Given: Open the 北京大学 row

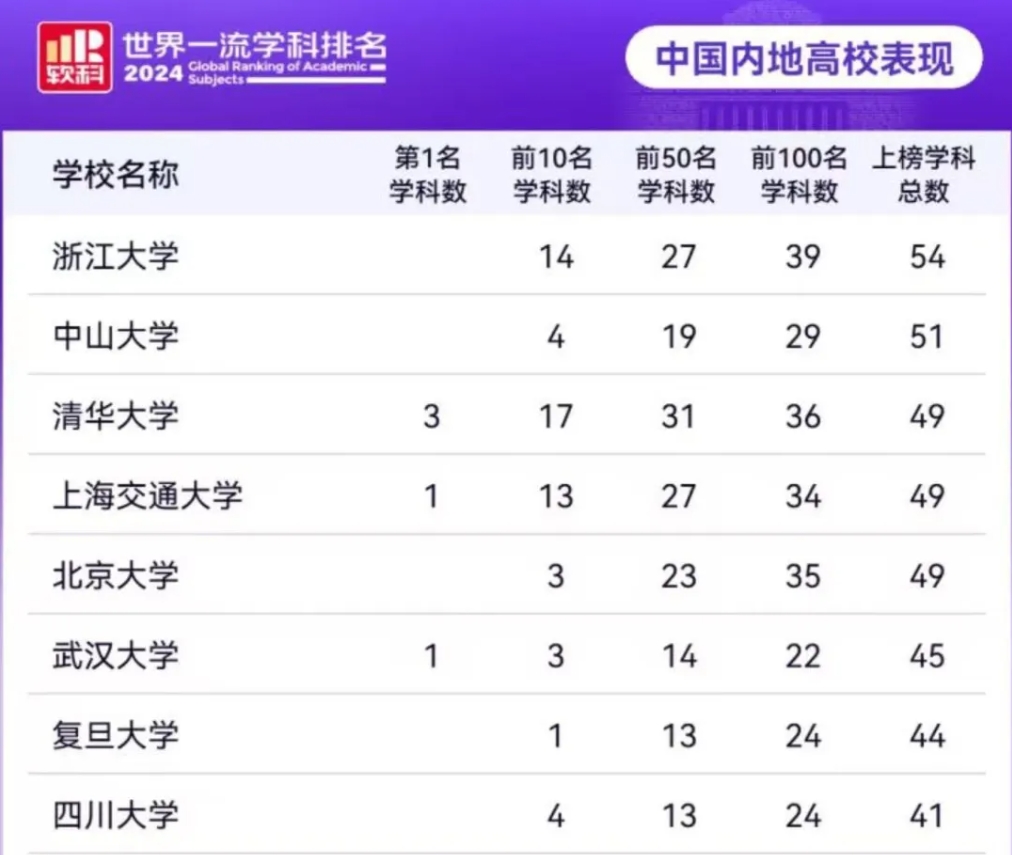Looking at the screenshot, I should tap(507, 575).
